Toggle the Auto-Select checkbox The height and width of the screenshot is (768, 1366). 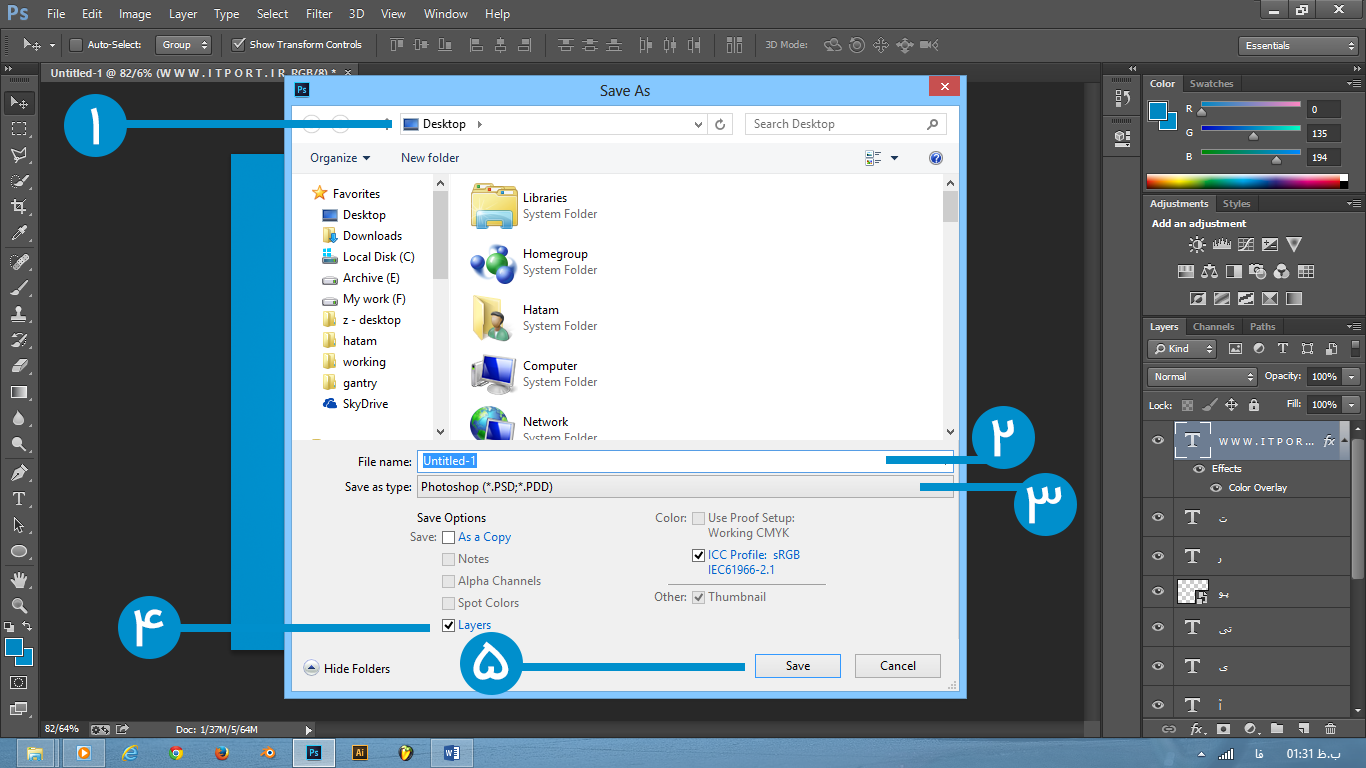coord(75,45)
